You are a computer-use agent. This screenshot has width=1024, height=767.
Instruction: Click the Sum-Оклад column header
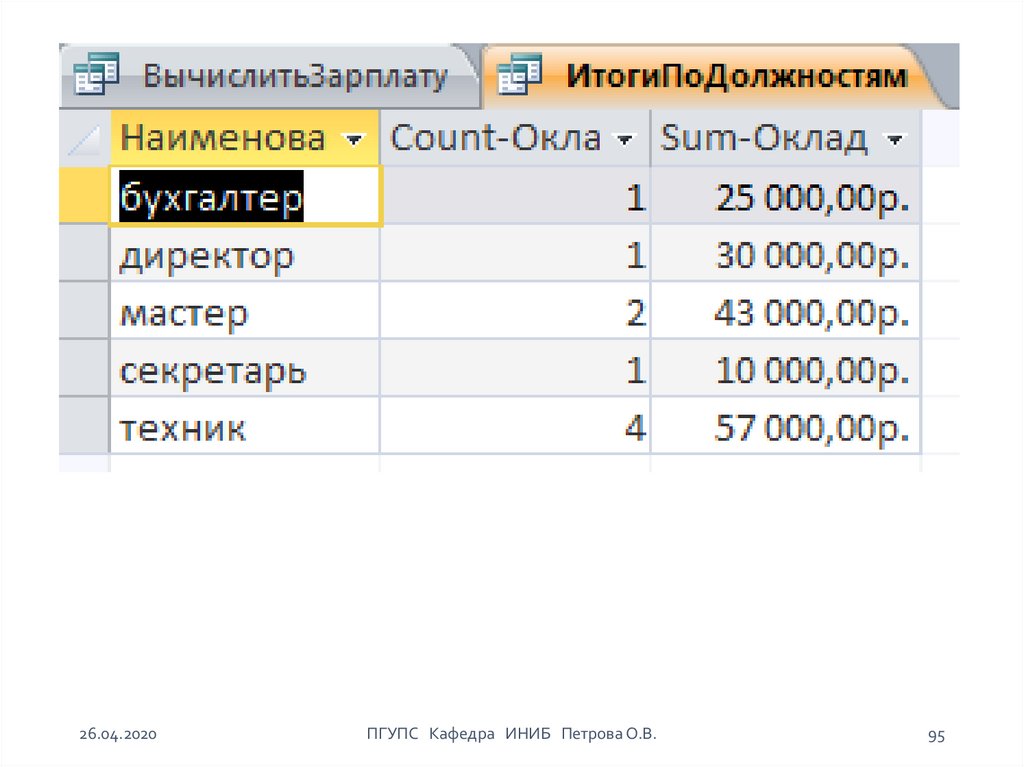point(765,139)
